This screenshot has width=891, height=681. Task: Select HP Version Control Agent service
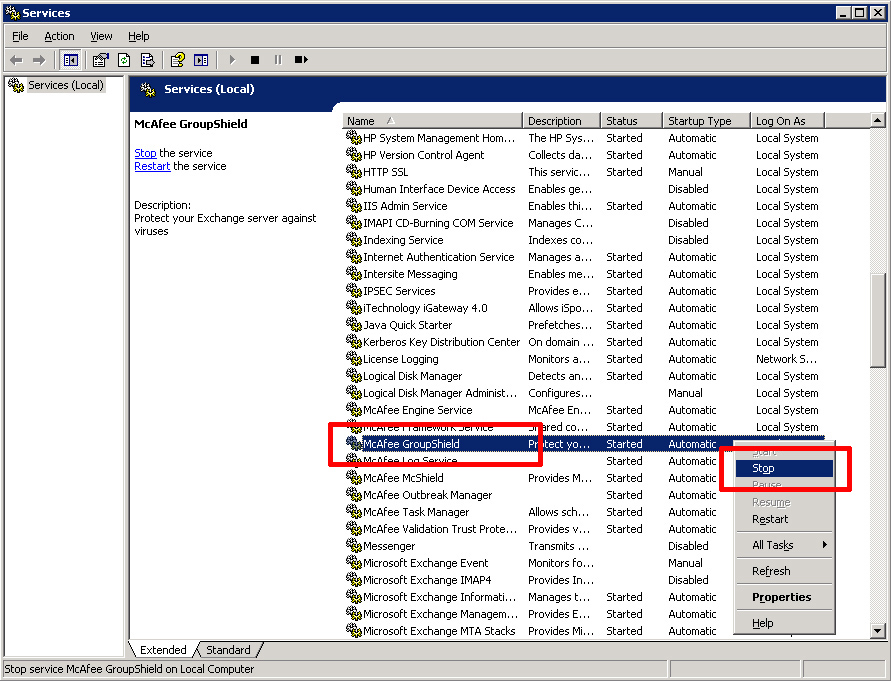click(424, 155)
